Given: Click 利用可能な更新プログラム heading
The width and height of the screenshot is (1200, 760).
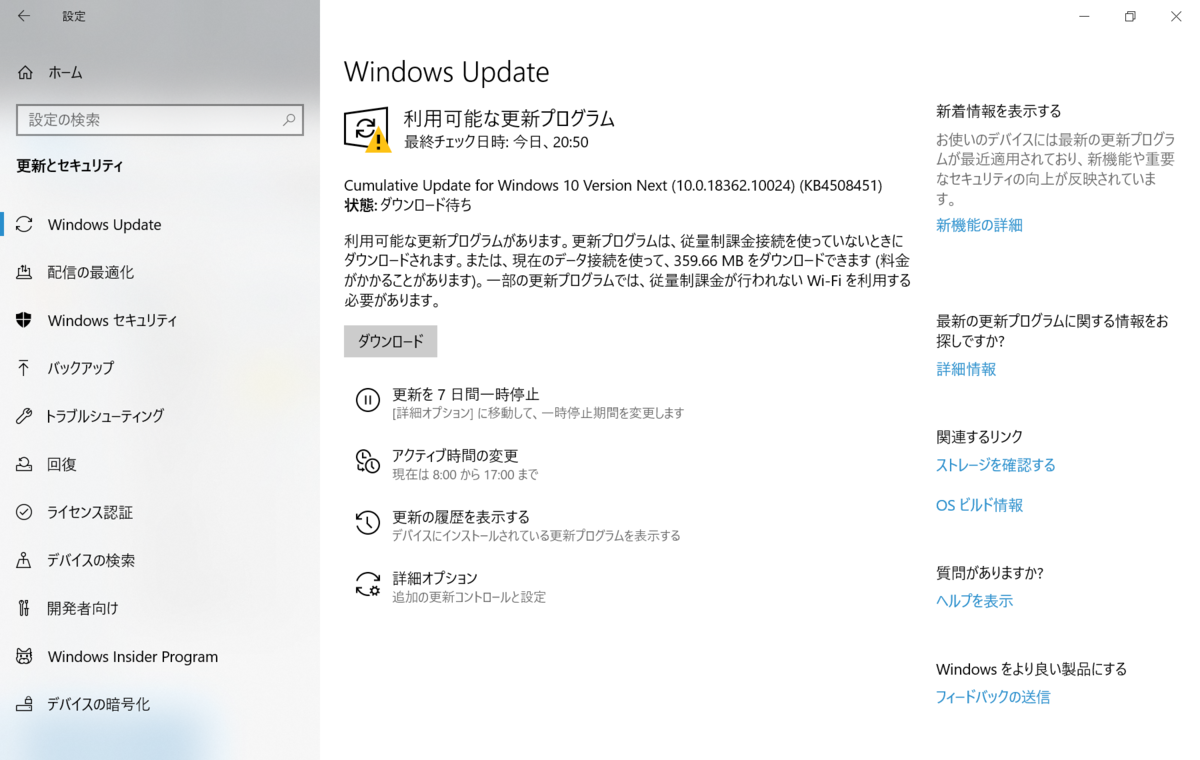Looking at the screenshot, I should click(x=509, y=118).
